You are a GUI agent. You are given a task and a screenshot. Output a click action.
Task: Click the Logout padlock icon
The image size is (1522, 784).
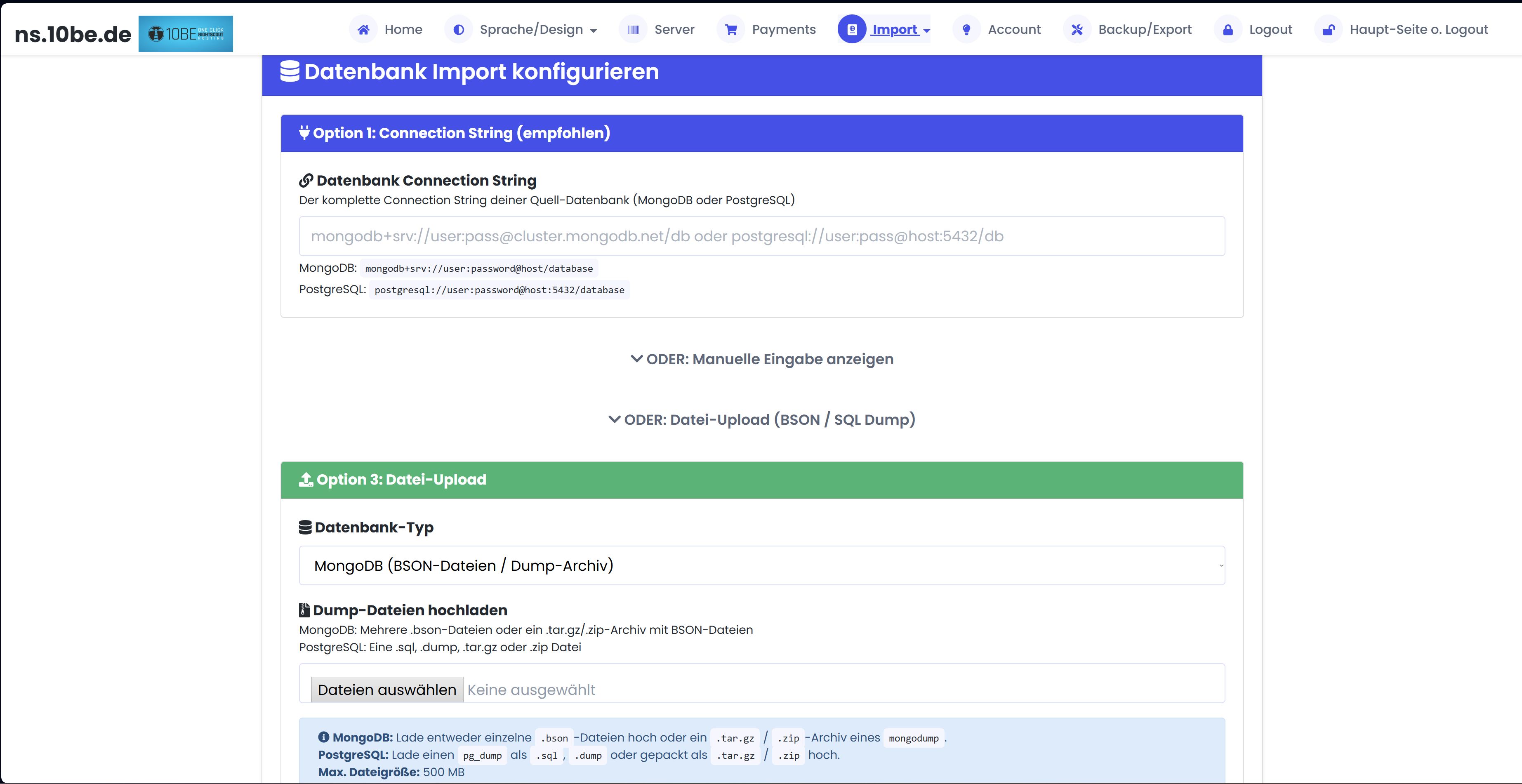click(x=1228, y=29)
